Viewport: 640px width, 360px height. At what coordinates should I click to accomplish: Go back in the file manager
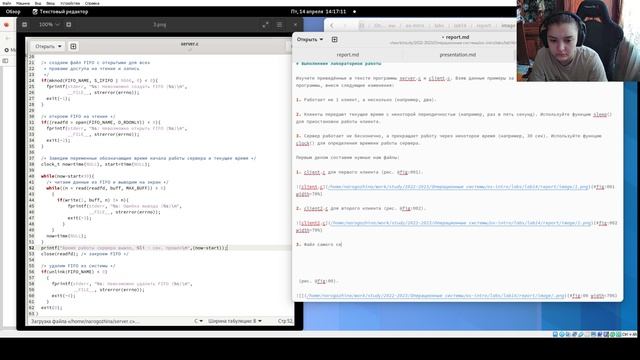point(332,25)
